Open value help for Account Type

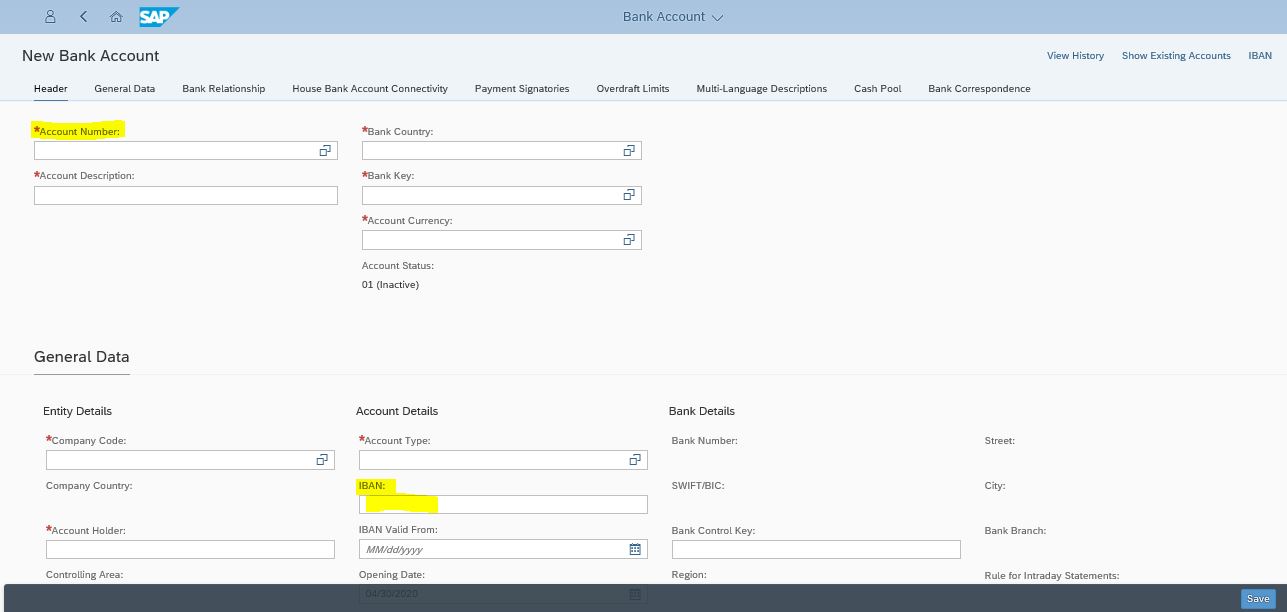coord(635,460)
